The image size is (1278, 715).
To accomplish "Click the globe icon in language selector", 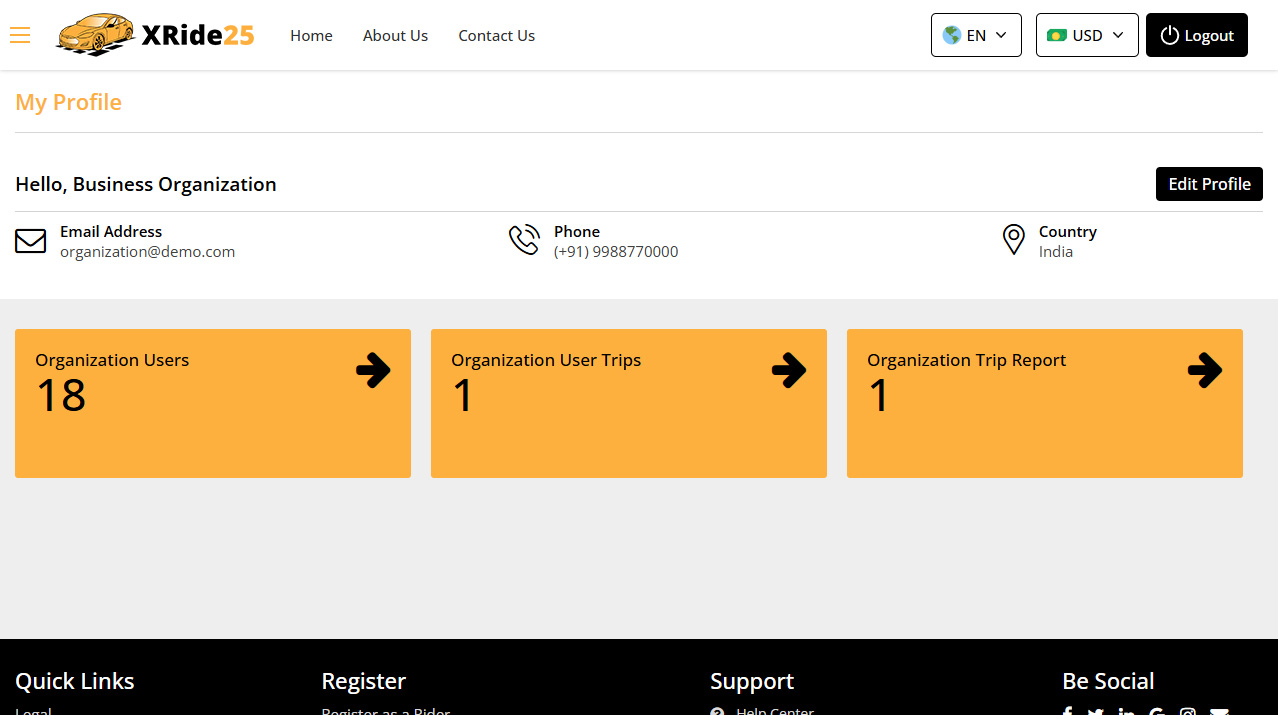I will point(952,35).
